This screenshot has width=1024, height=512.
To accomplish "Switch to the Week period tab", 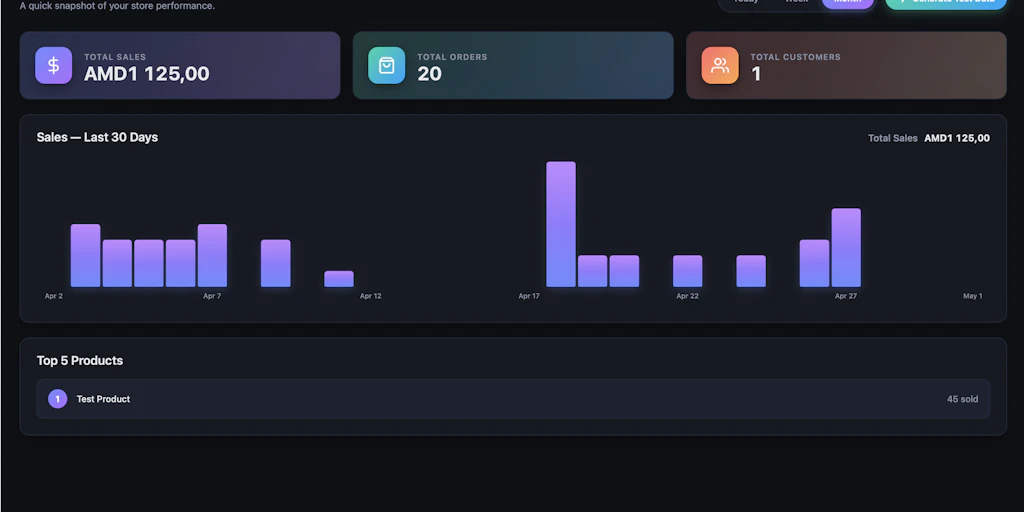I will pos(796,2).
